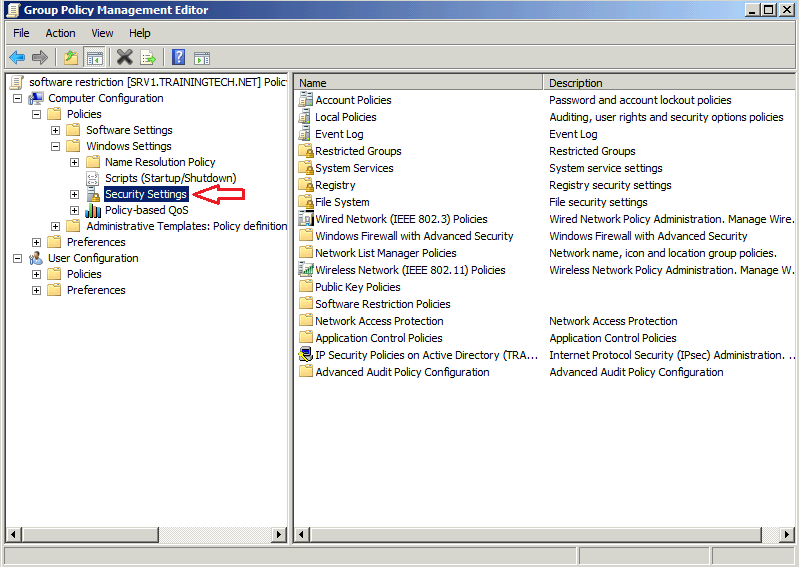Open the Action menu
Viewport: 799px width, 568px height.
[60, 33]
